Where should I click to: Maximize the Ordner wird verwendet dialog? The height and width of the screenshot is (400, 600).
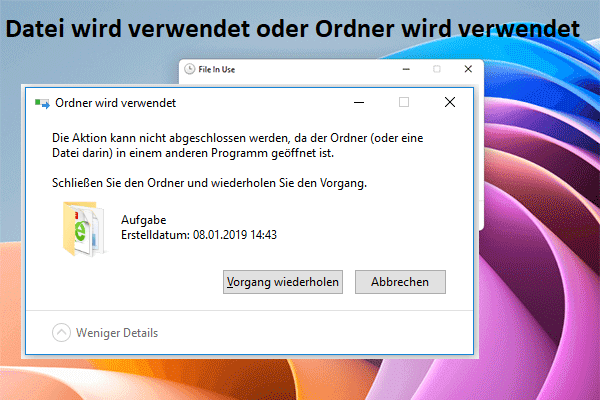pyautogui.click(x=404, y=102)
